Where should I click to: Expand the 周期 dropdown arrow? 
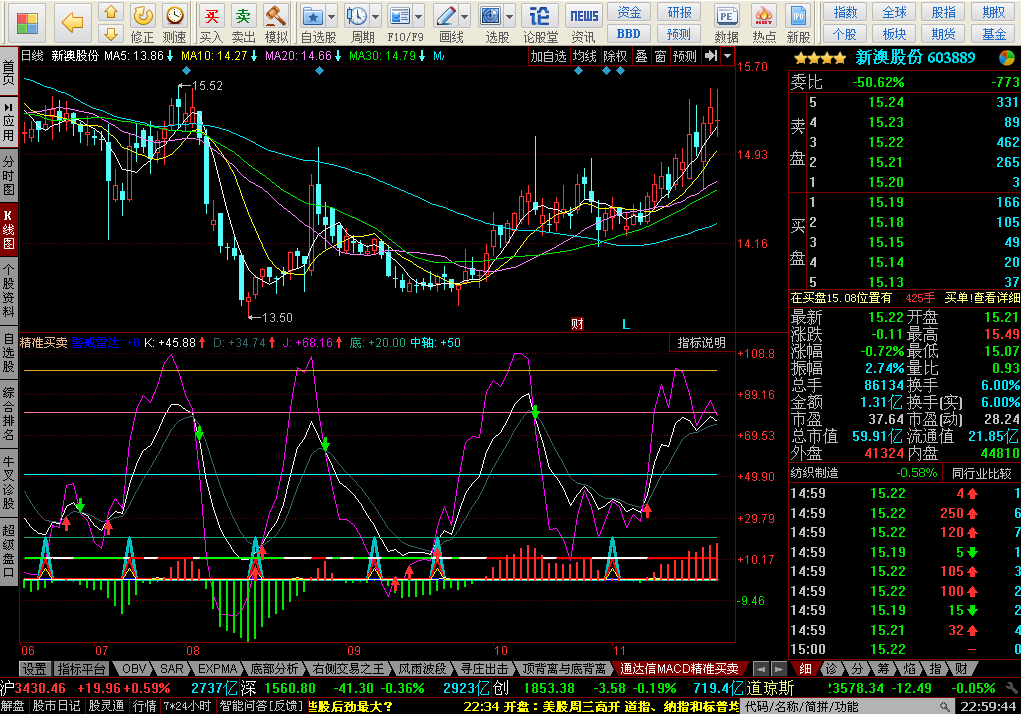click(x=376, y=16)
